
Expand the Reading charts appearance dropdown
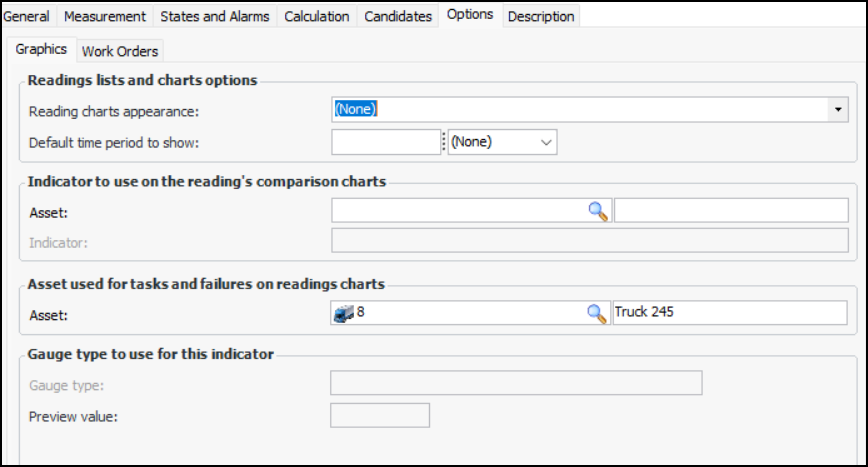[838, 109]
